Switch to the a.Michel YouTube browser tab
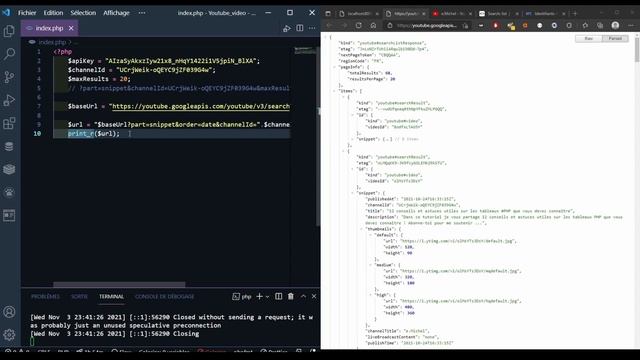Screen dimensions: 640x360 pos(452,13)
